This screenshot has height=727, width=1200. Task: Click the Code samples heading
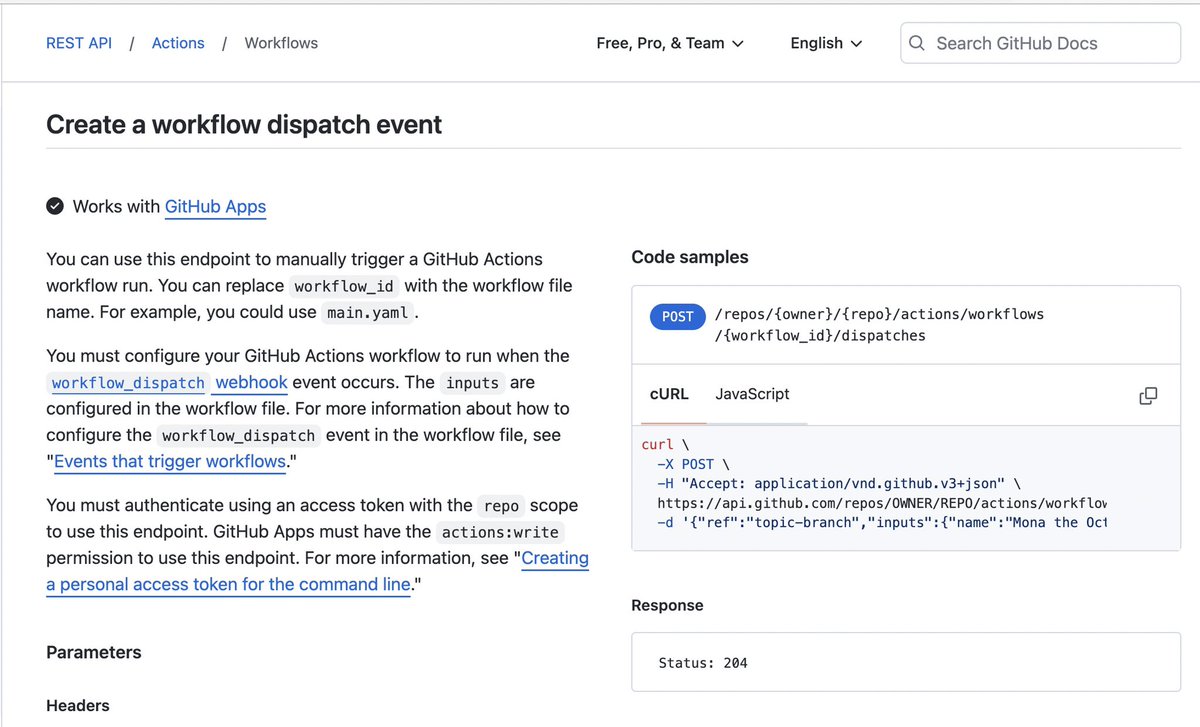click(x=690, y=257)
